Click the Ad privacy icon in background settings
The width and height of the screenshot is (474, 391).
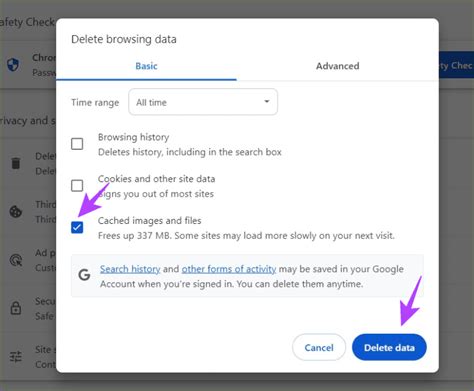pyautogui.click(x=16, y=260)
